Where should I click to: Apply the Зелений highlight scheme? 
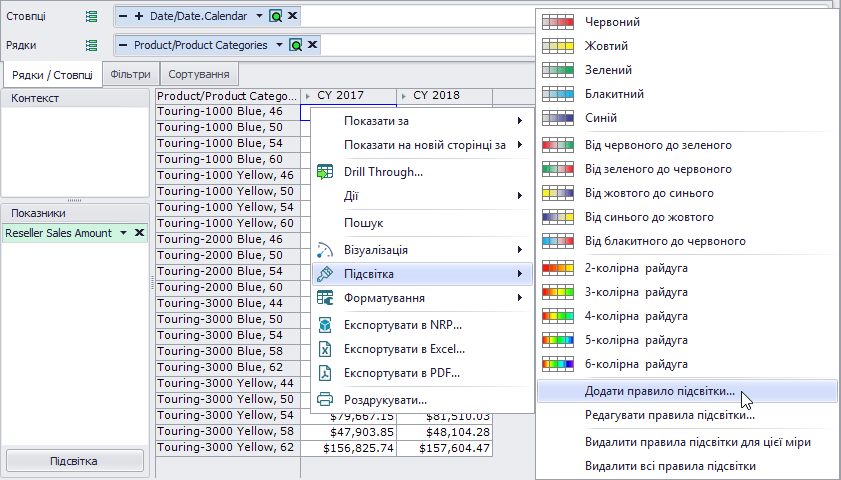coord(687,70)
